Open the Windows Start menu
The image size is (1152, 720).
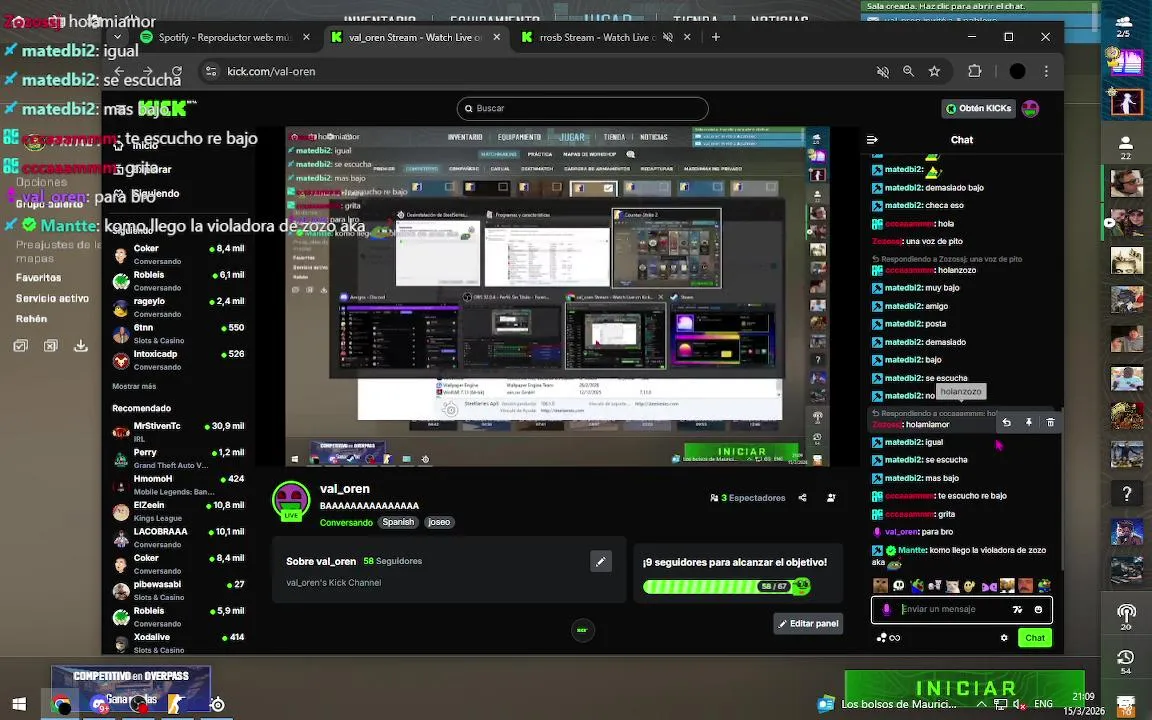pyautogui.click(x=19, y=704)
